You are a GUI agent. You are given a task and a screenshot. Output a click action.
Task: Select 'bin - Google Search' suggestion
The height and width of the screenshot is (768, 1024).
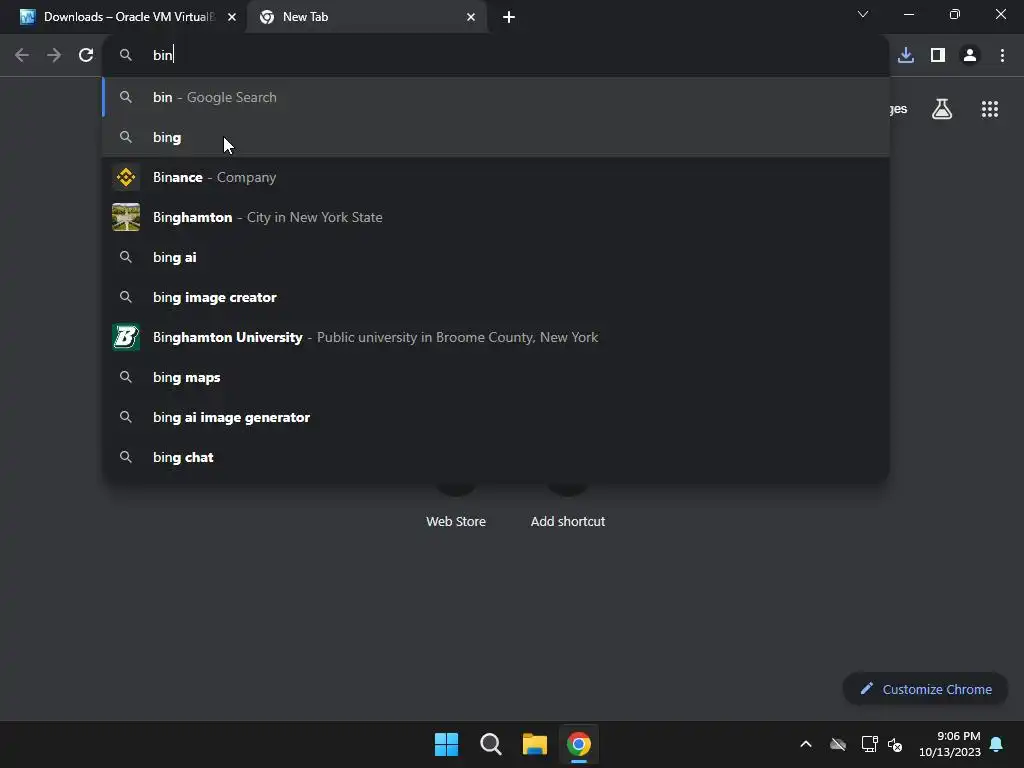click(x=496, y=97)
